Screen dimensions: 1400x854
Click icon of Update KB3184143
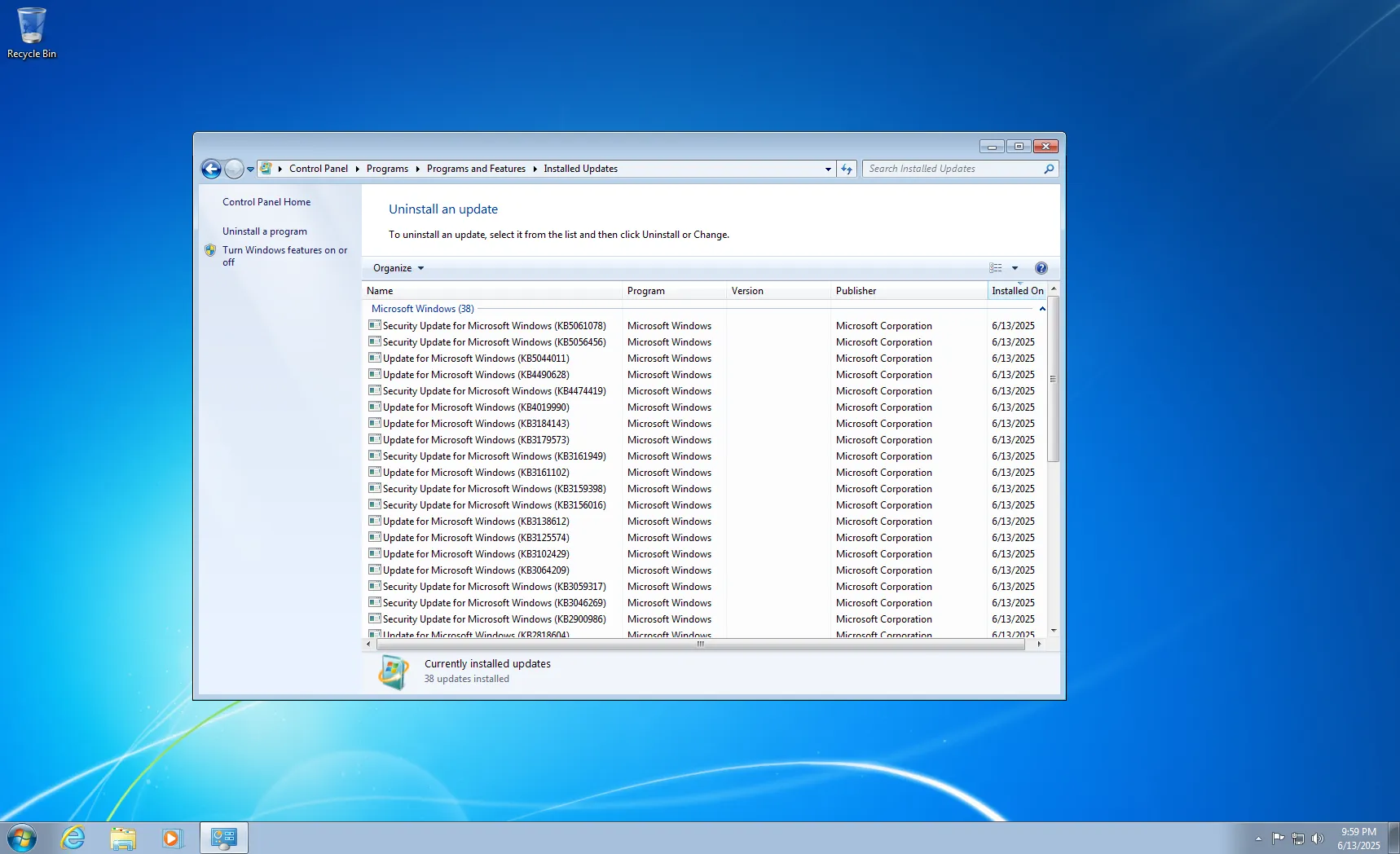click(375, 423)
